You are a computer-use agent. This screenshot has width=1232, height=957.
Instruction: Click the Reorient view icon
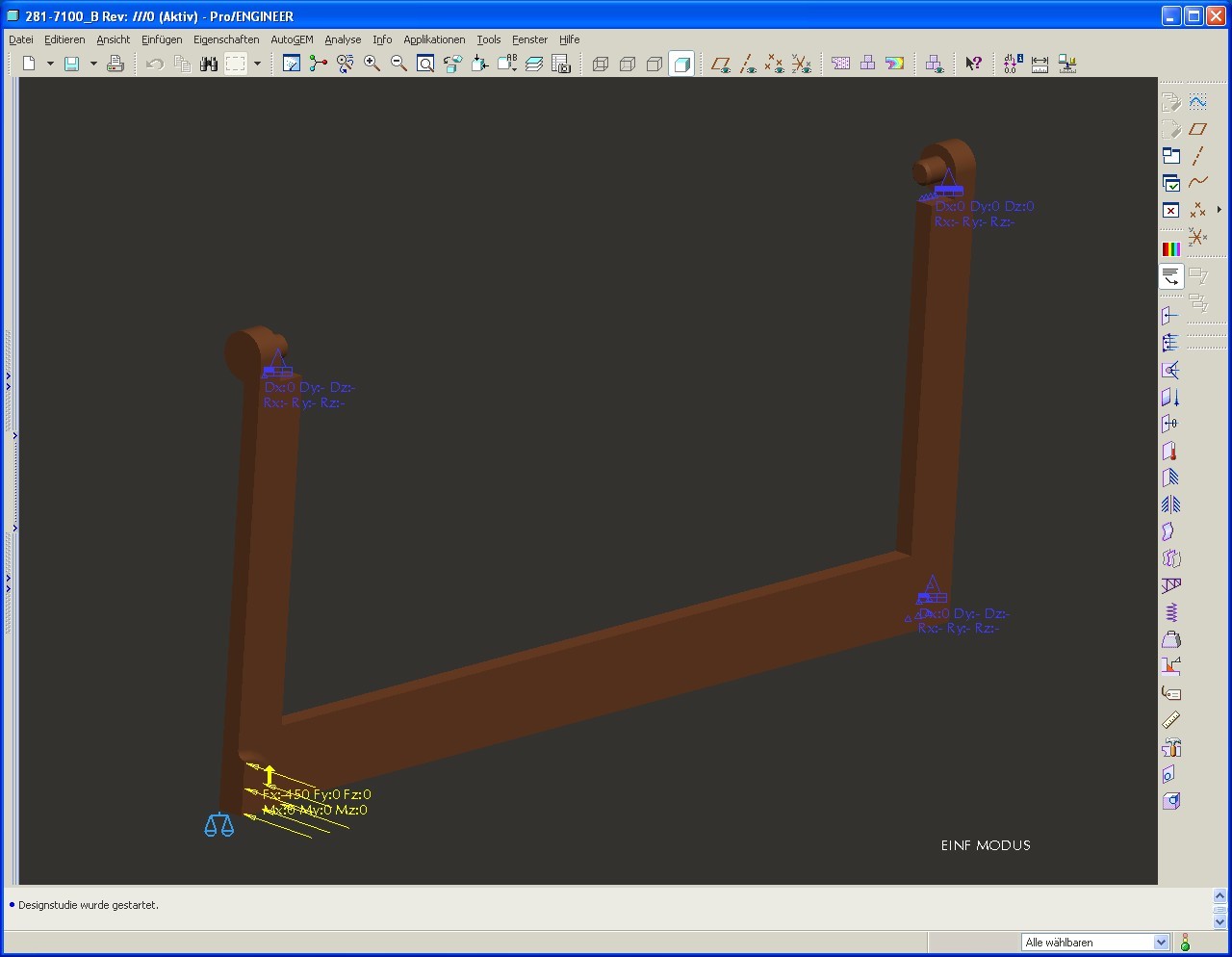pos(452,64)
